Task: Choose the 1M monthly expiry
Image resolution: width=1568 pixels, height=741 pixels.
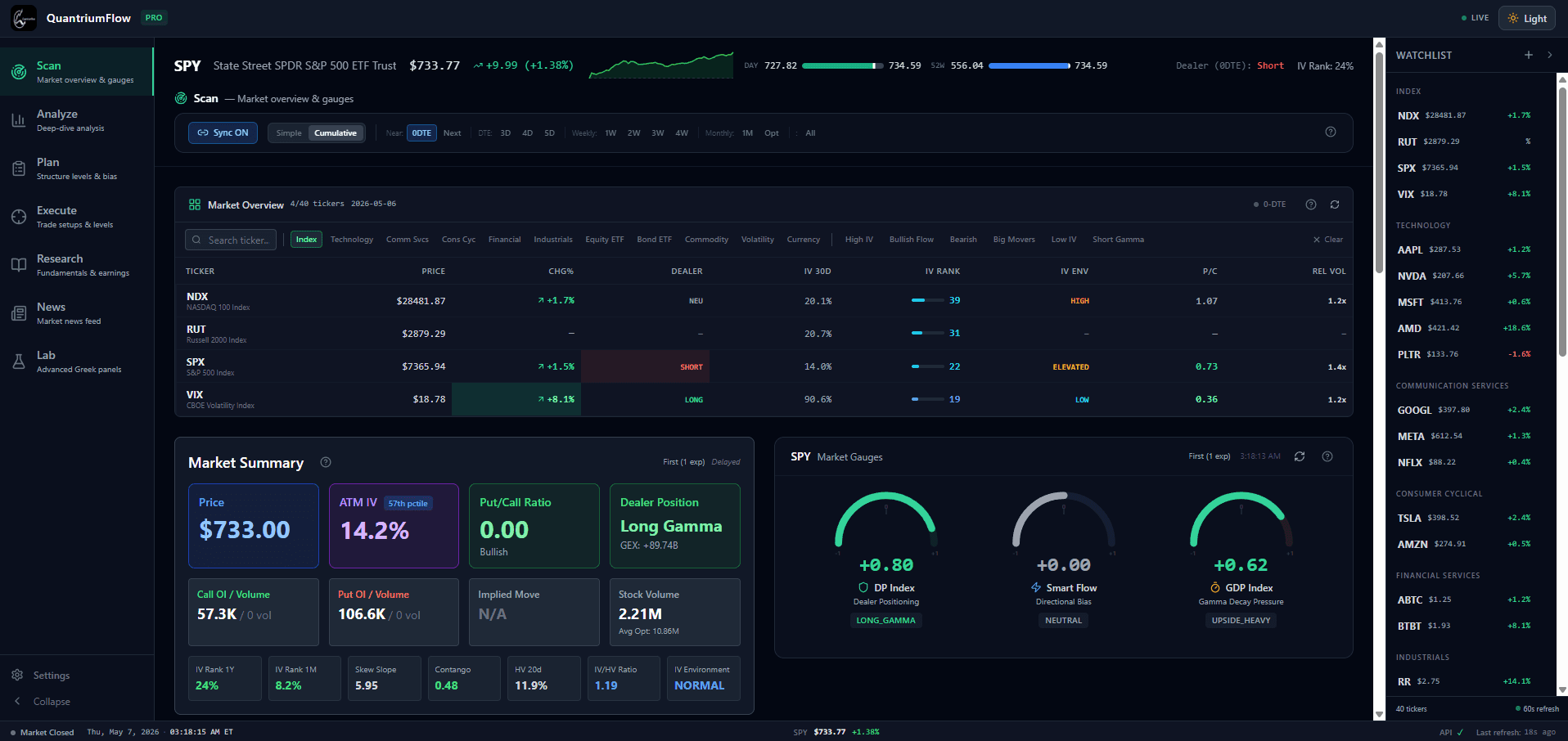Action: pos(747,133)
